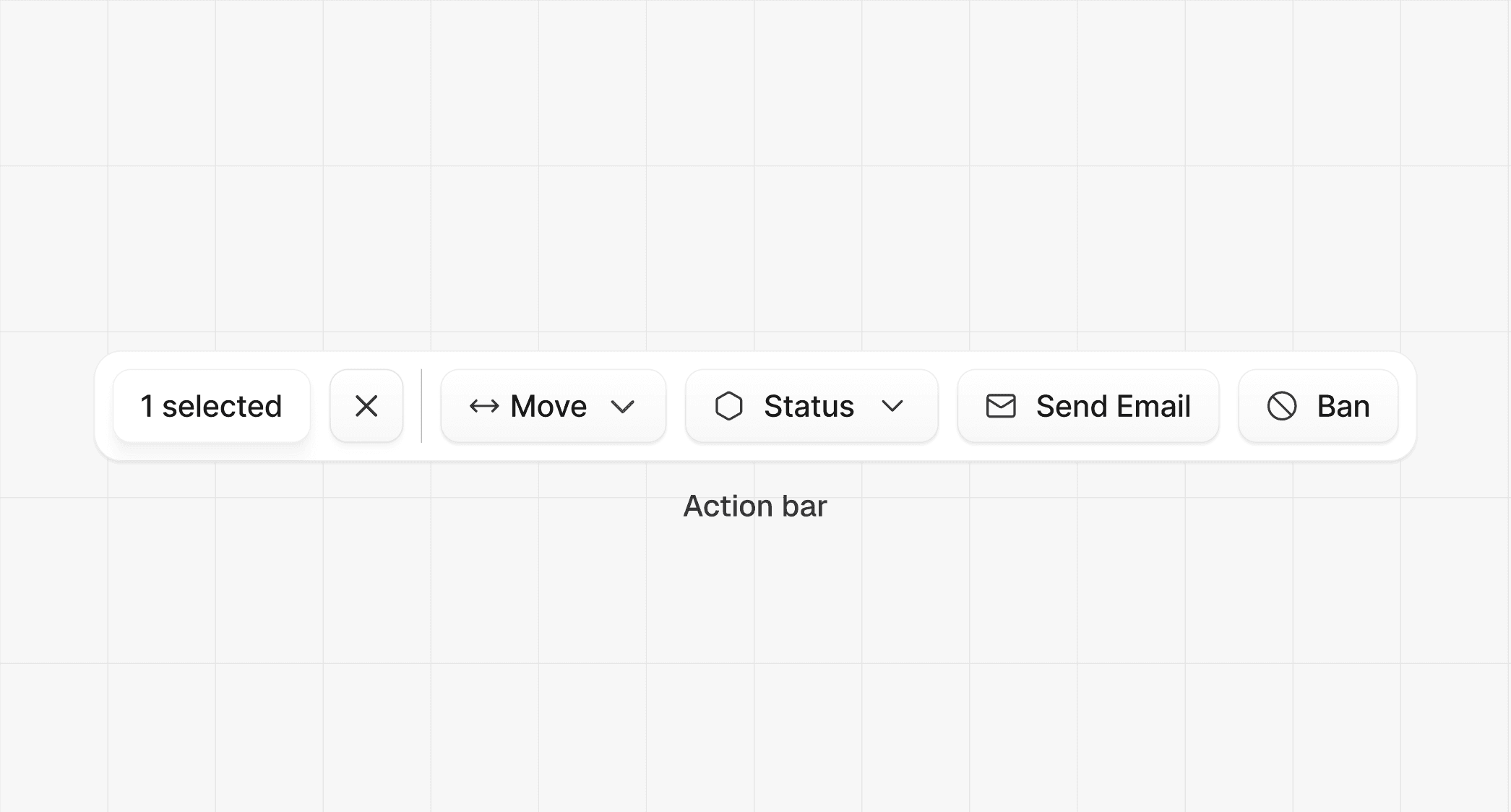Click the chevron beside Status
This screenshot has height=812, width=1511.
[892, 406]
